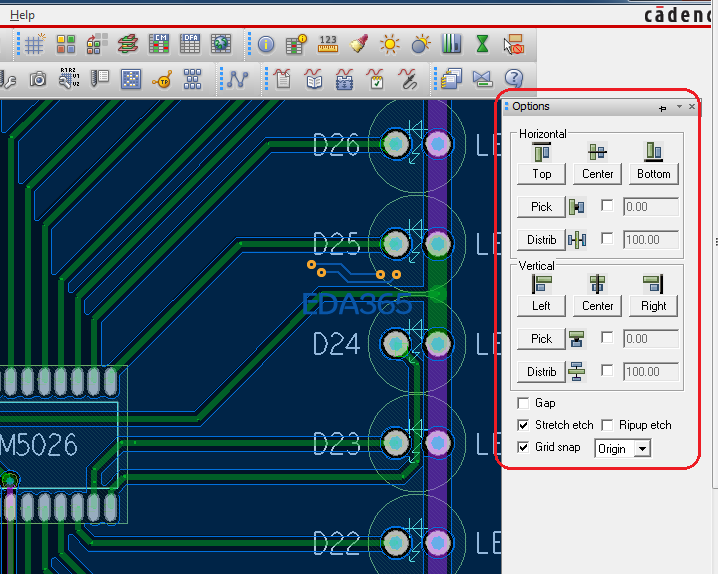Open the Origin grid snap dropdown
This screenshot has width=718, height=574.
click(x=641, y=449)
